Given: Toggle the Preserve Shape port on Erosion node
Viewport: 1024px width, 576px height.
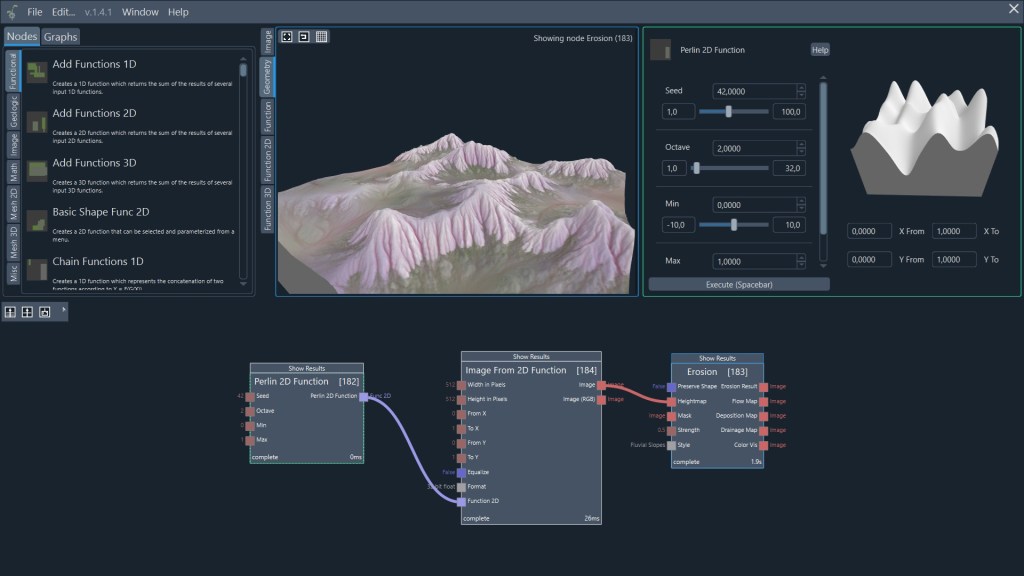Looking at the screenshot, I should click(x=672, y=386).
